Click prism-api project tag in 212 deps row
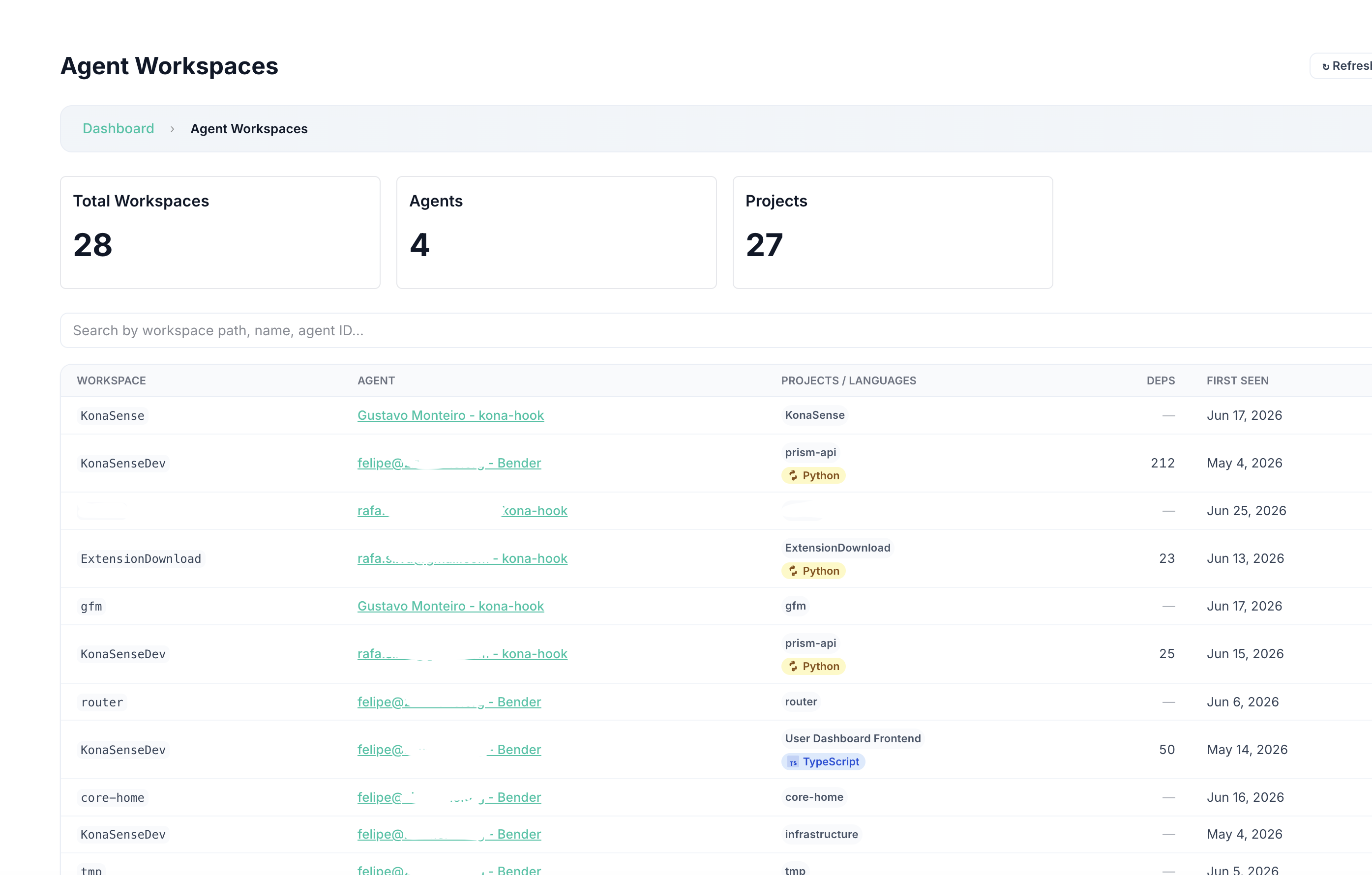The width and height of the screenshot is (1372, 875). click(811, 452)
